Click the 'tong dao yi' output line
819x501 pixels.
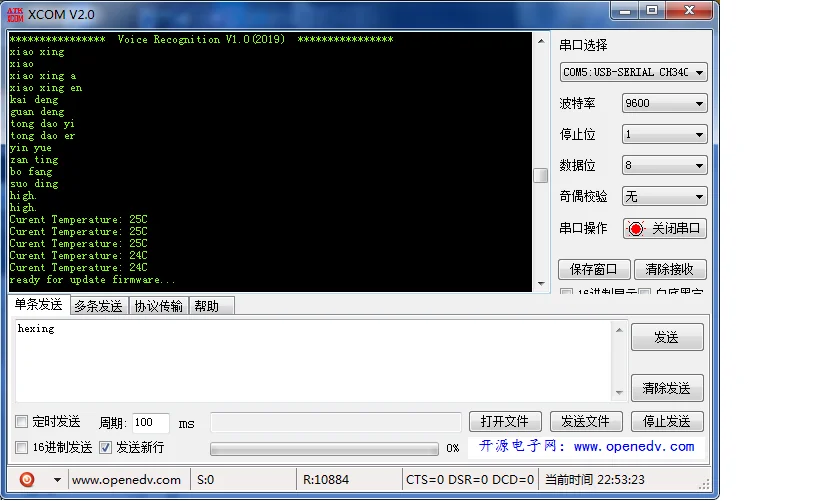tap(42, 124)
